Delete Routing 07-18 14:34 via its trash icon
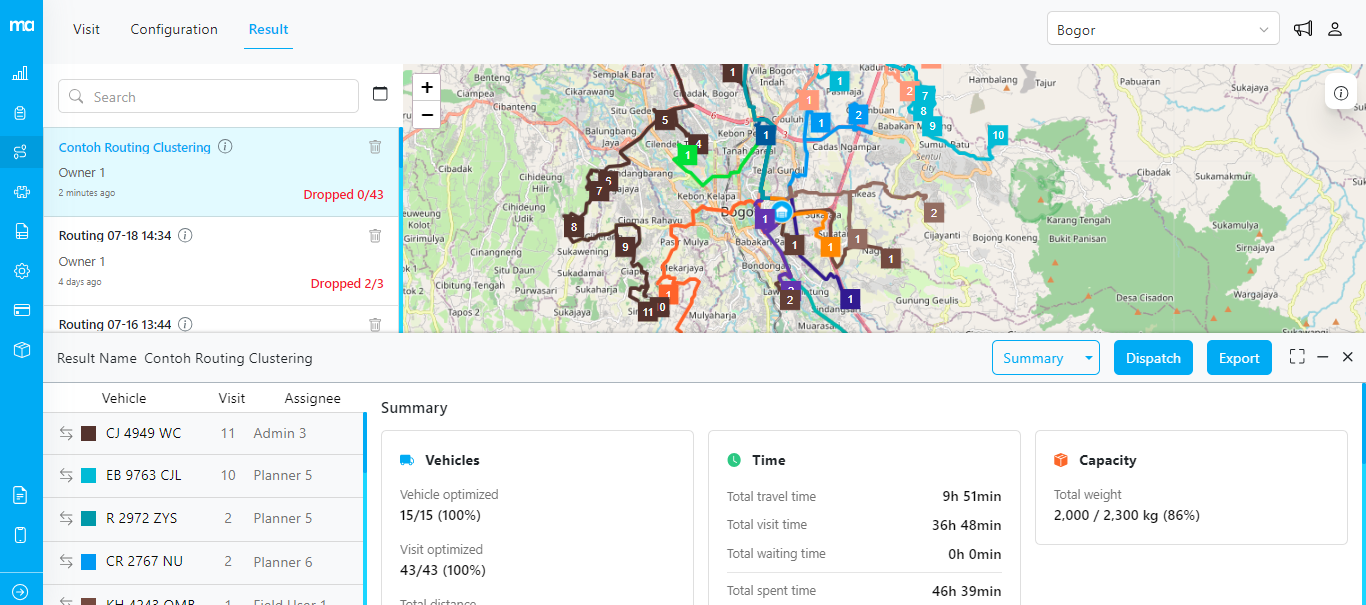 coord(375,235)
